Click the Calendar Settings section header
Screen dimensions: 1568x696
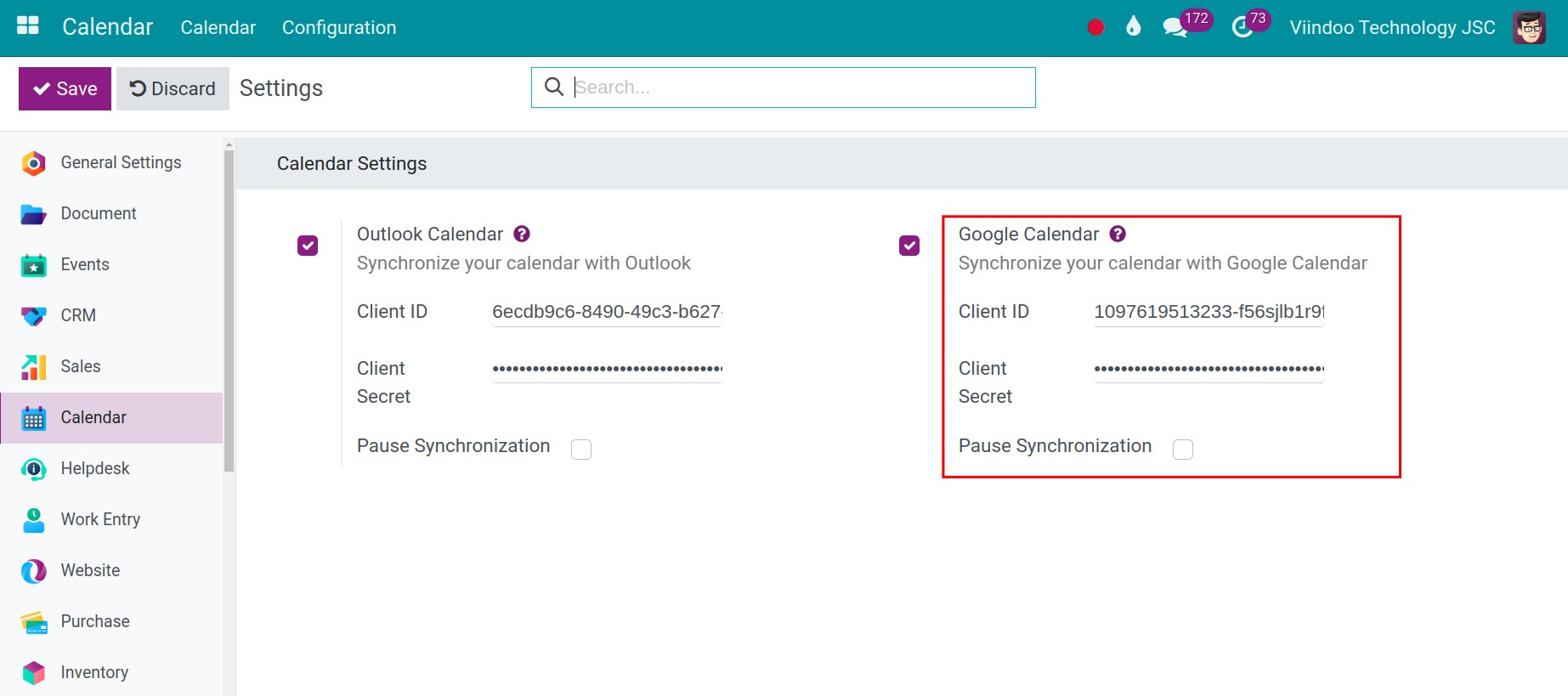(x=902, y=163)
